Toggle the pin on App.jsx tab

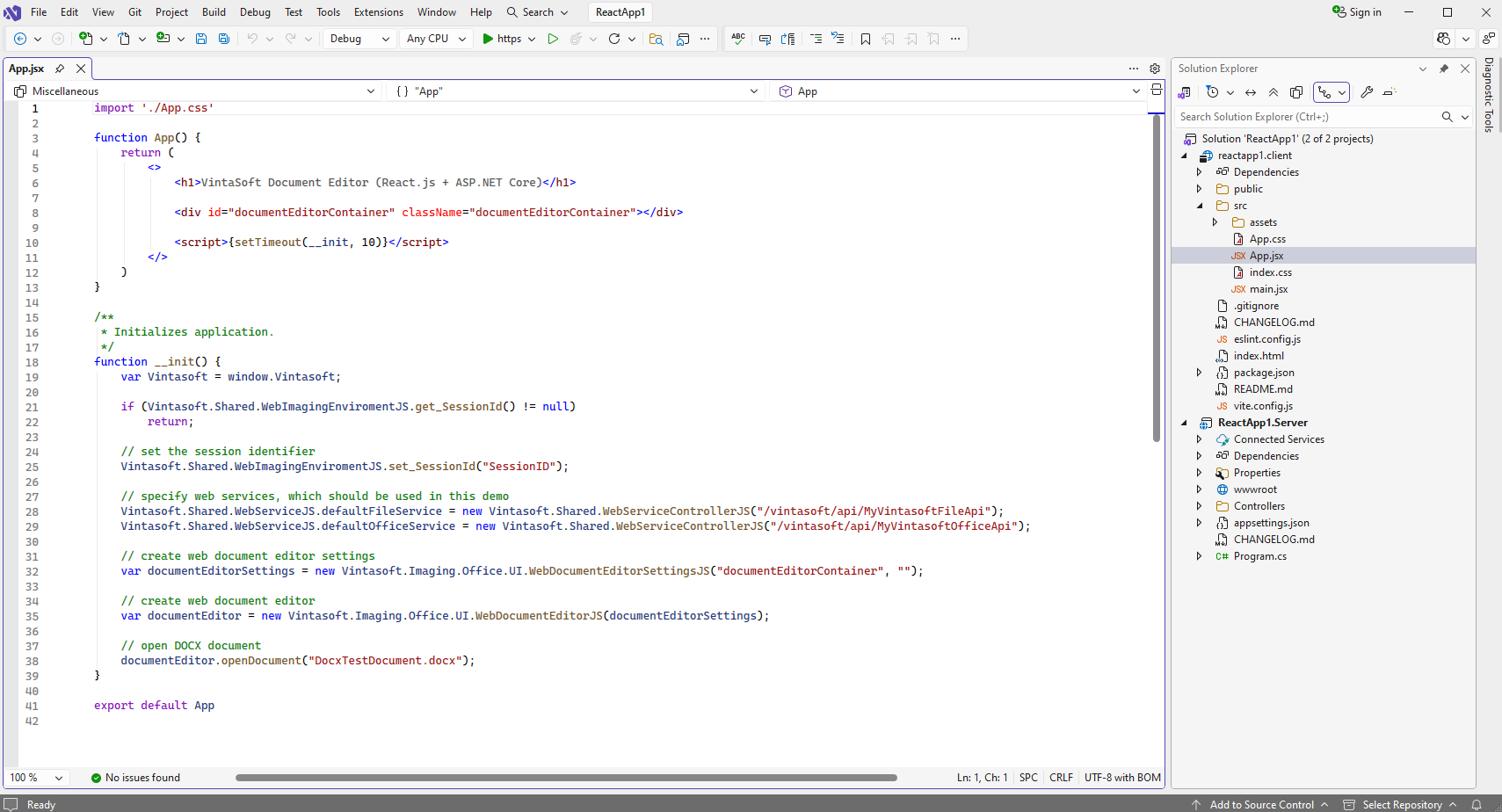pyautogui.click(x=60, y=69)
